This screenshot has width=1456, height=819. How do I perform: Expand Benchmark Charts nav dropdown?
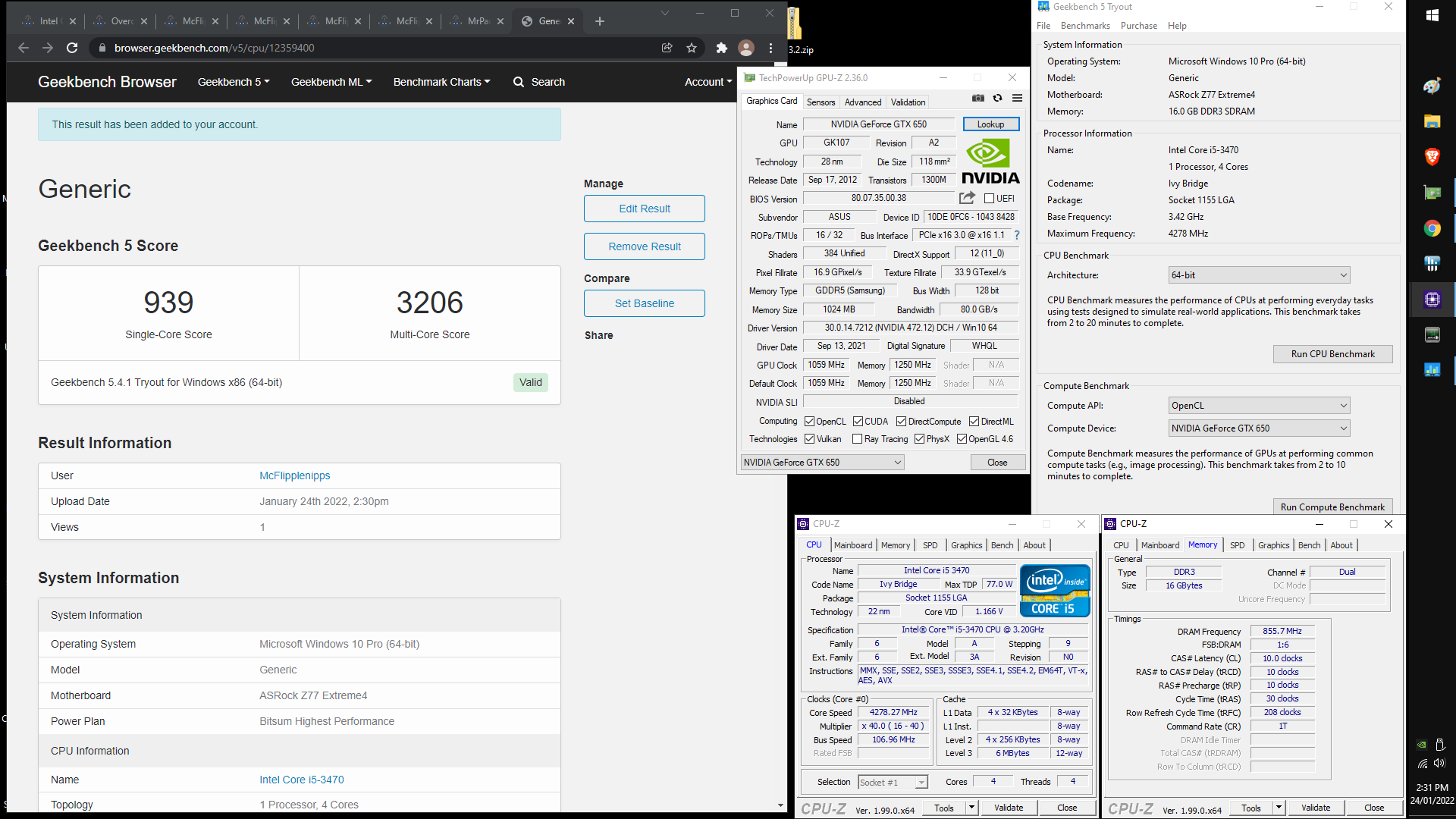pyautogui.click(x=441, y=82)
